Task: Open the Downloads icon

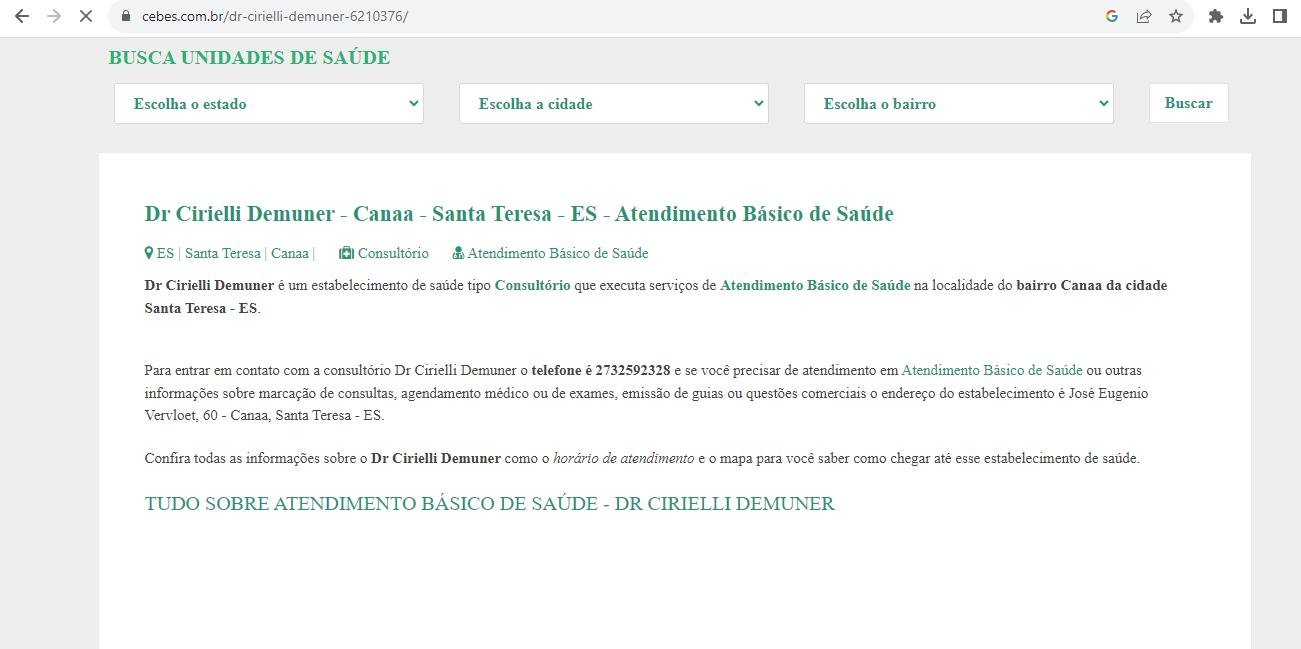Action: coord(1248,16)
